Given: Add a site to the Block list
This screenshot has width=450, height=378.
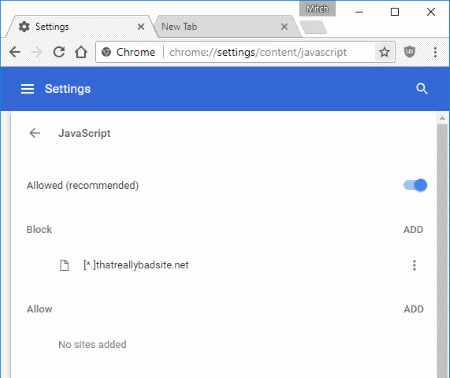Looking at the screenshot, I should (413, 229).
